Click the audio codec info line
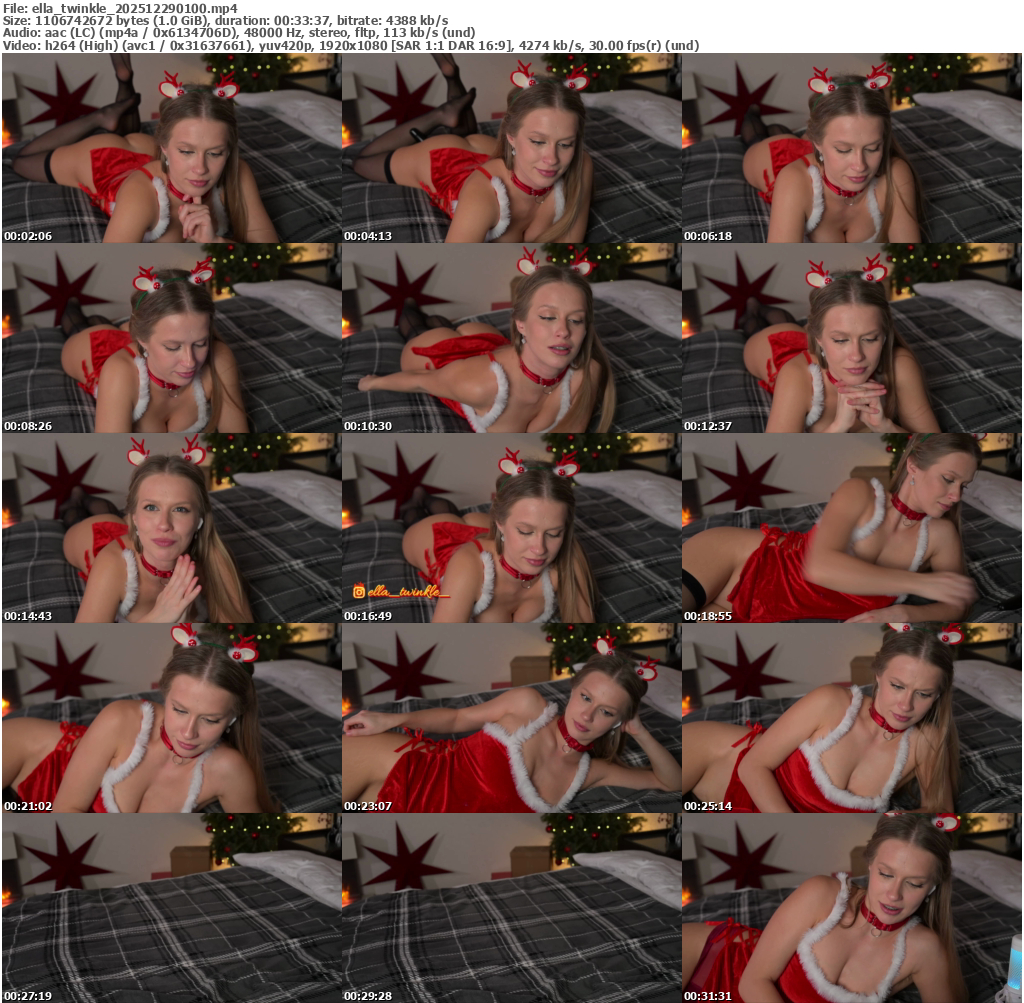The width and height of the screenshot is (1024, 1003). [238, 33]
